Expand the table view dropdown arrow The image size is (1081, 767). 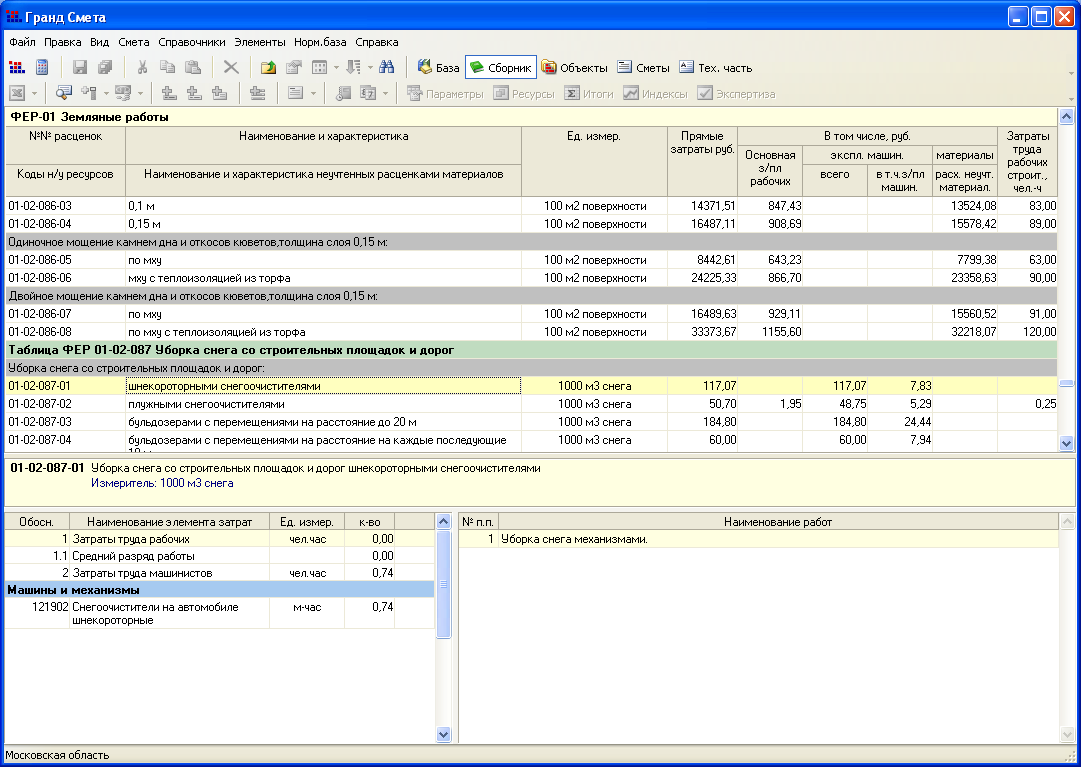point(336,68)
